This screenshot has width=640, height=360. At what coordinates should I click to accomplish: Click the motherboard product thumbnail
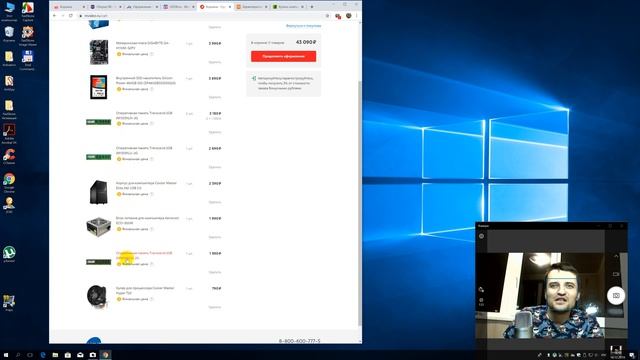point(99,52)
